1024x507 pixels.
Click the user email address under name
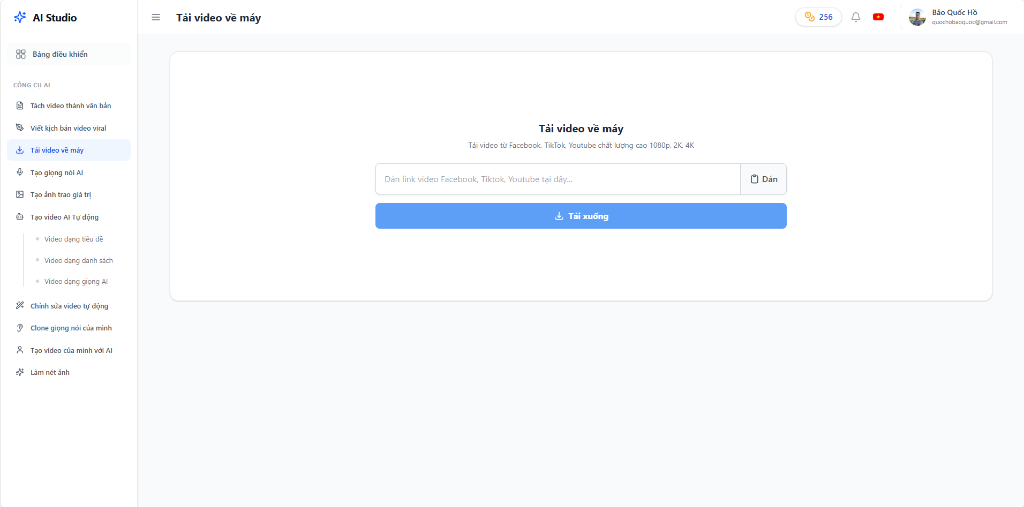pos(969,22)
